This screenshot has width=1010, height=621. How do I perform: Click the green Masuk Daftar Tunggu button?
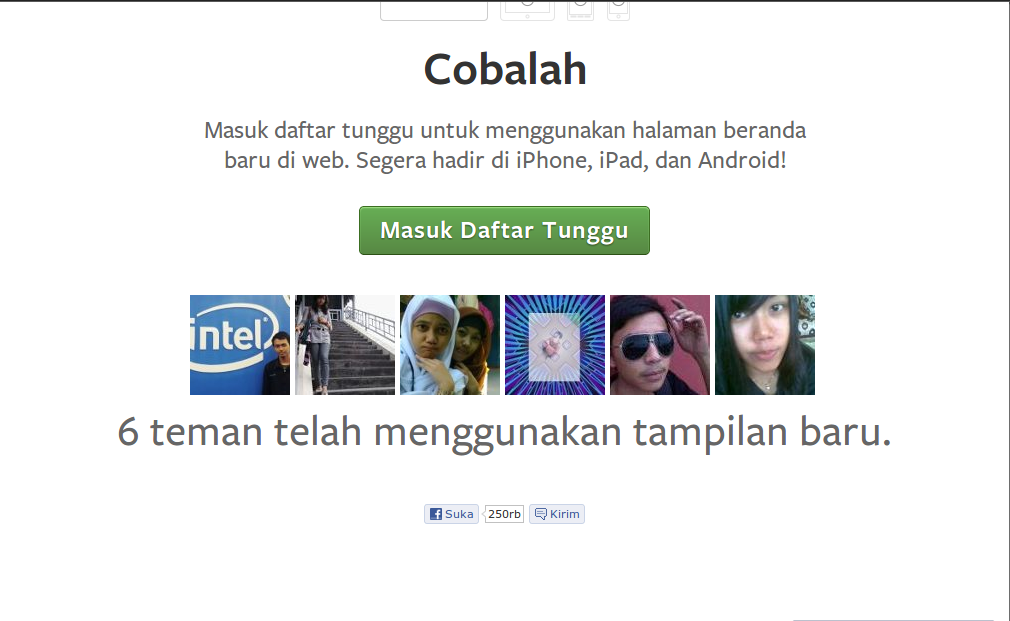(504, 230)
